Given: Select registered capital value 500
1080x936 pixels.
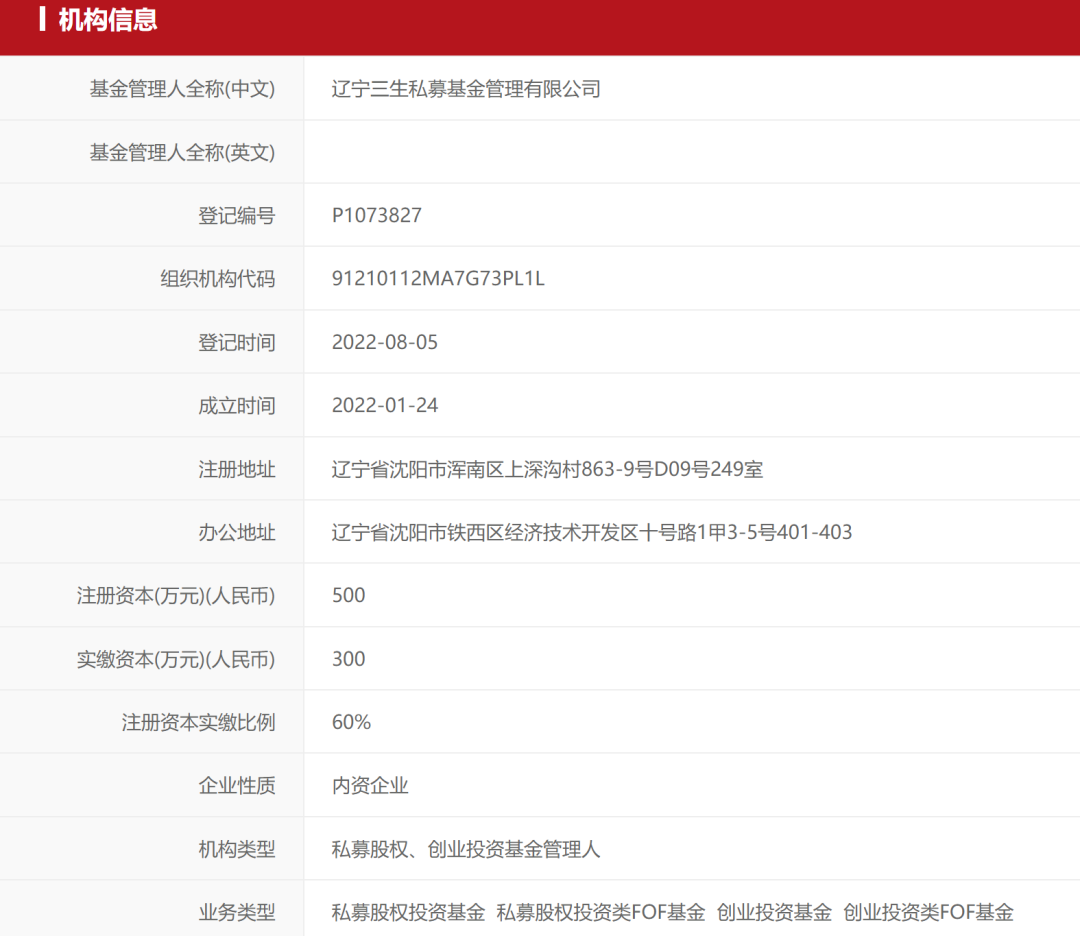Looking at the screenshot, I should pyautogui.click(x=349, y=596).
